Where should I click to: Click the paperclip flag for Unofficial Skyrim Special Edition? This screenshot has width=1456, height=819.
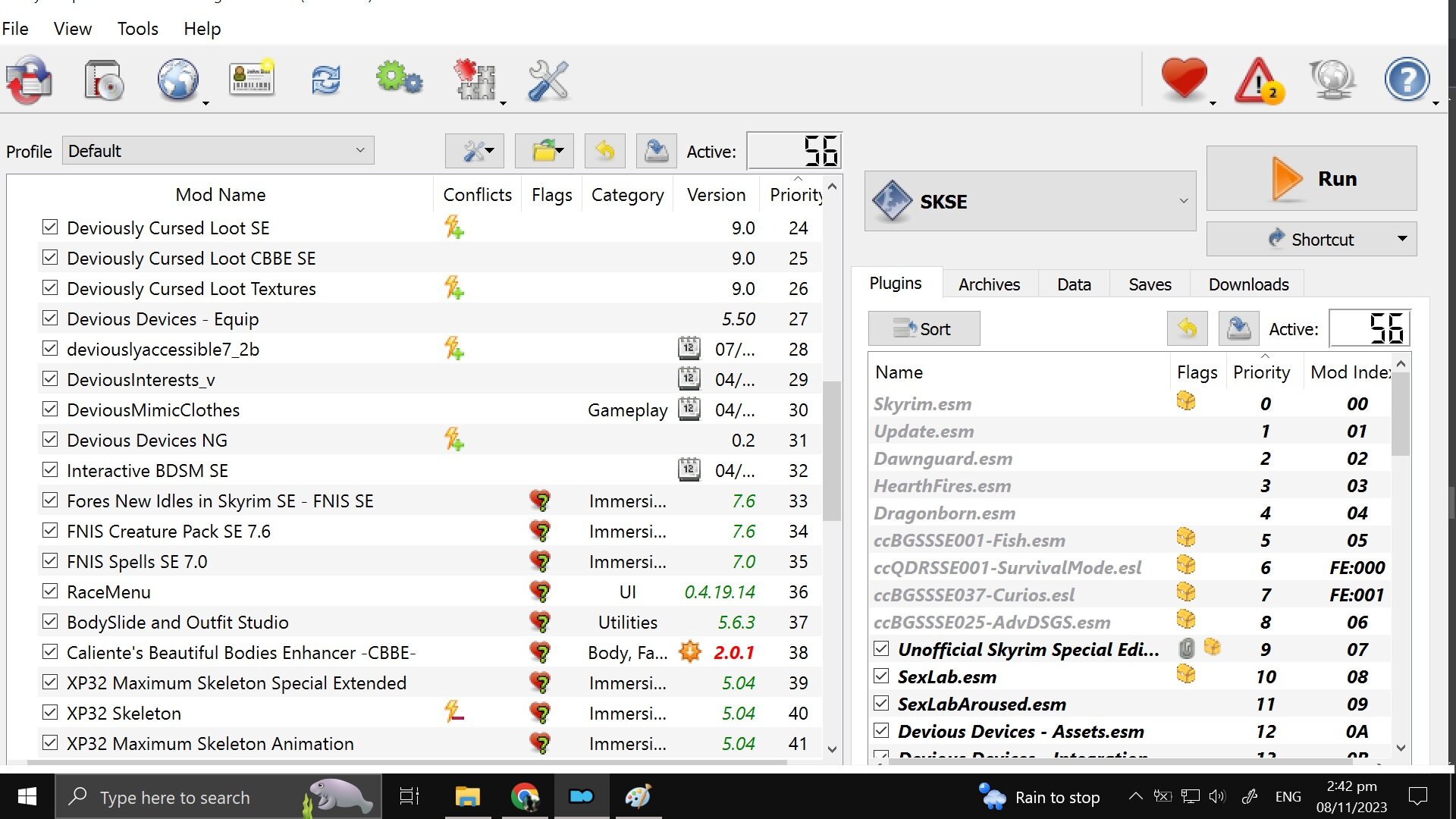(x=1187, y=648)
